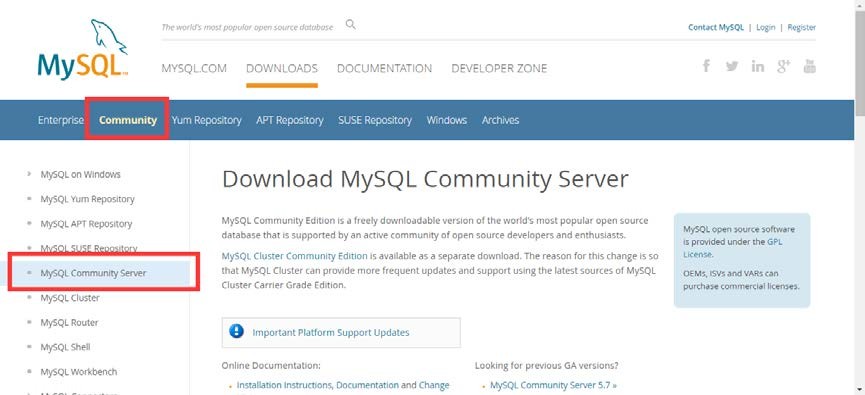The height and width of the screenshot is (395, 865).
Task: Click MySQL Cluster Community Edition link
Action: [x=295, y=256]
